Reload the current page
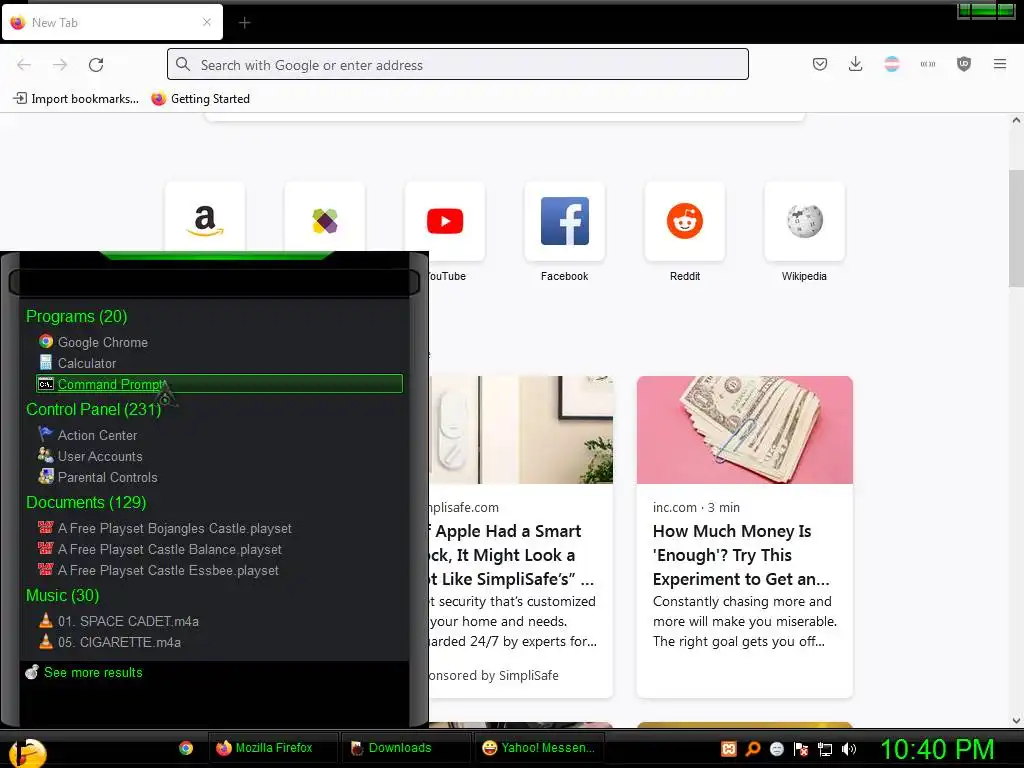The image size is (1024, 768). (96, 65)
